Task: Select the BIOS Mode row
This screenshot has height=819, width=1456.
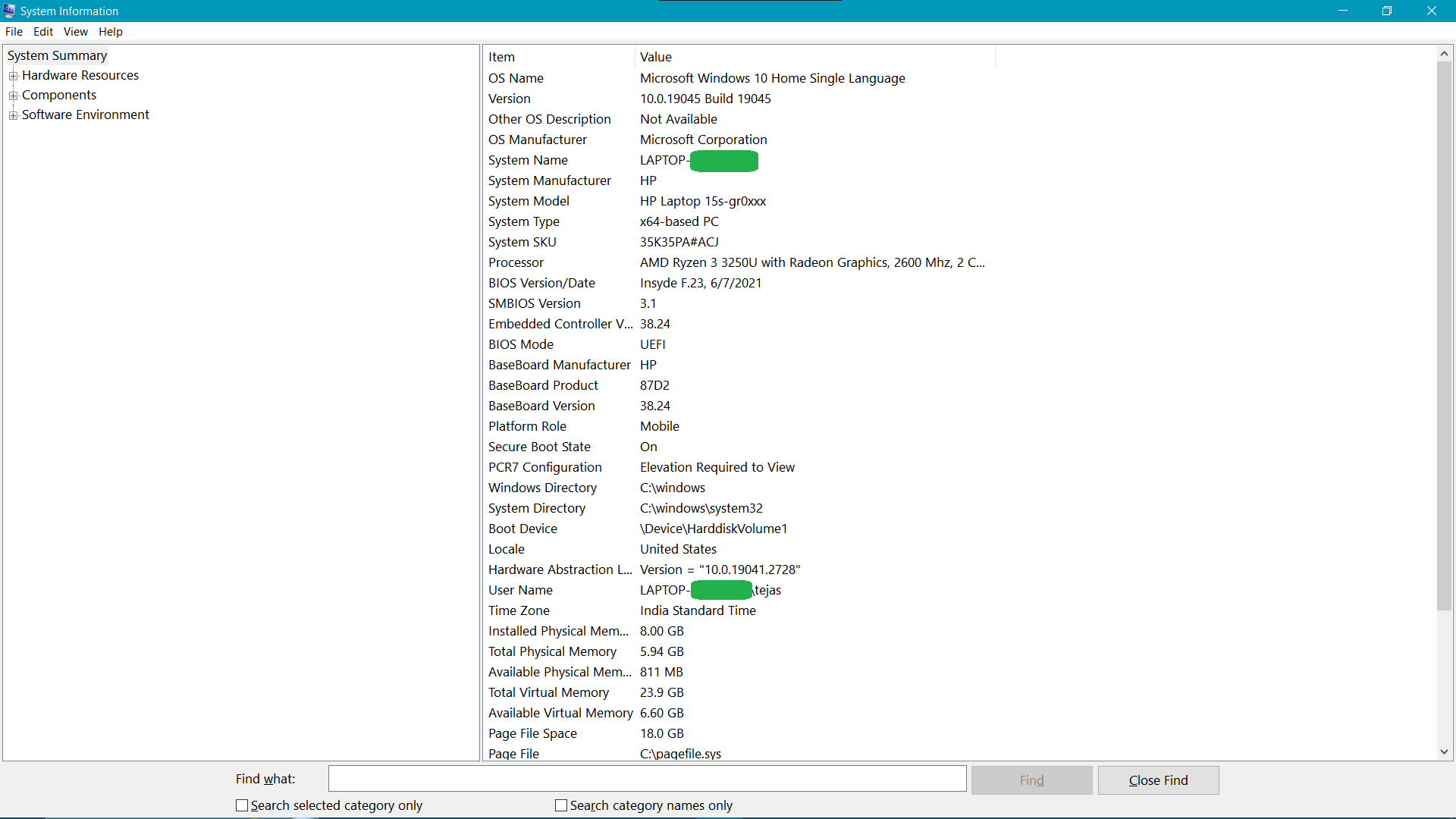Action: pos(739,344)
